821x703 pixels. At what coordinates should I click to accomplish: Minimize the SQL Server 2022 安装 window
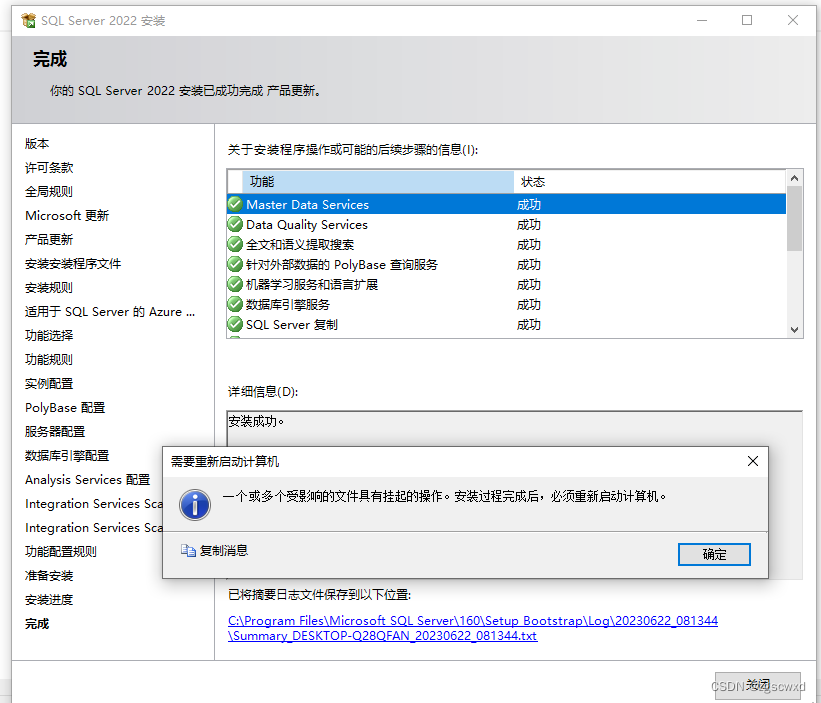(702, 20)
